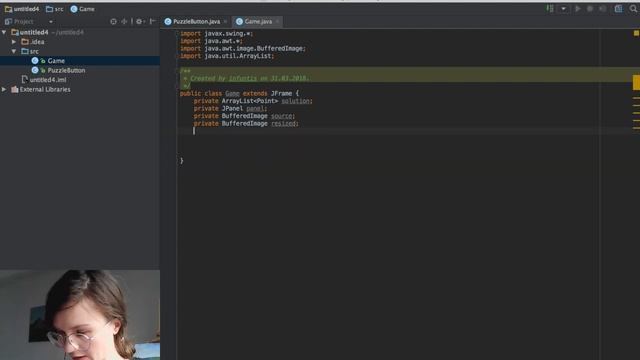This screenshot has height=360, width=640.
Task: Click the Game breadcrumb in navigation bar
Action: click(82, 9)
